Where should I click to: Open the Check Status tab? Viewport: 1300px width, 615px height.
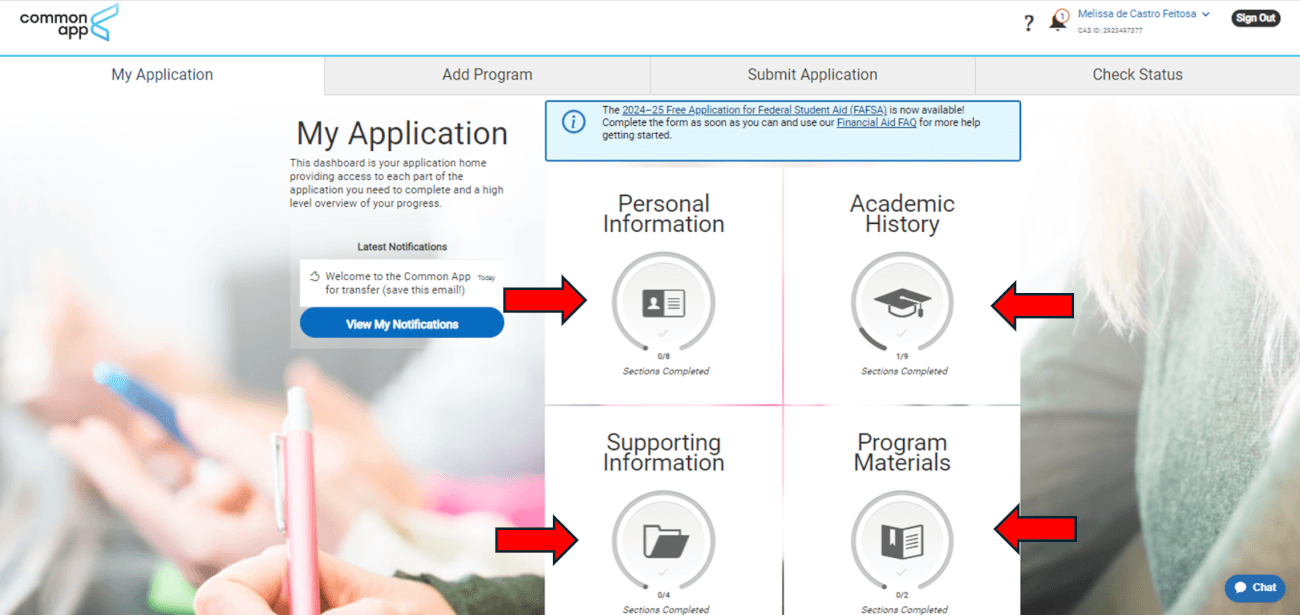[x=1137, y=75]
